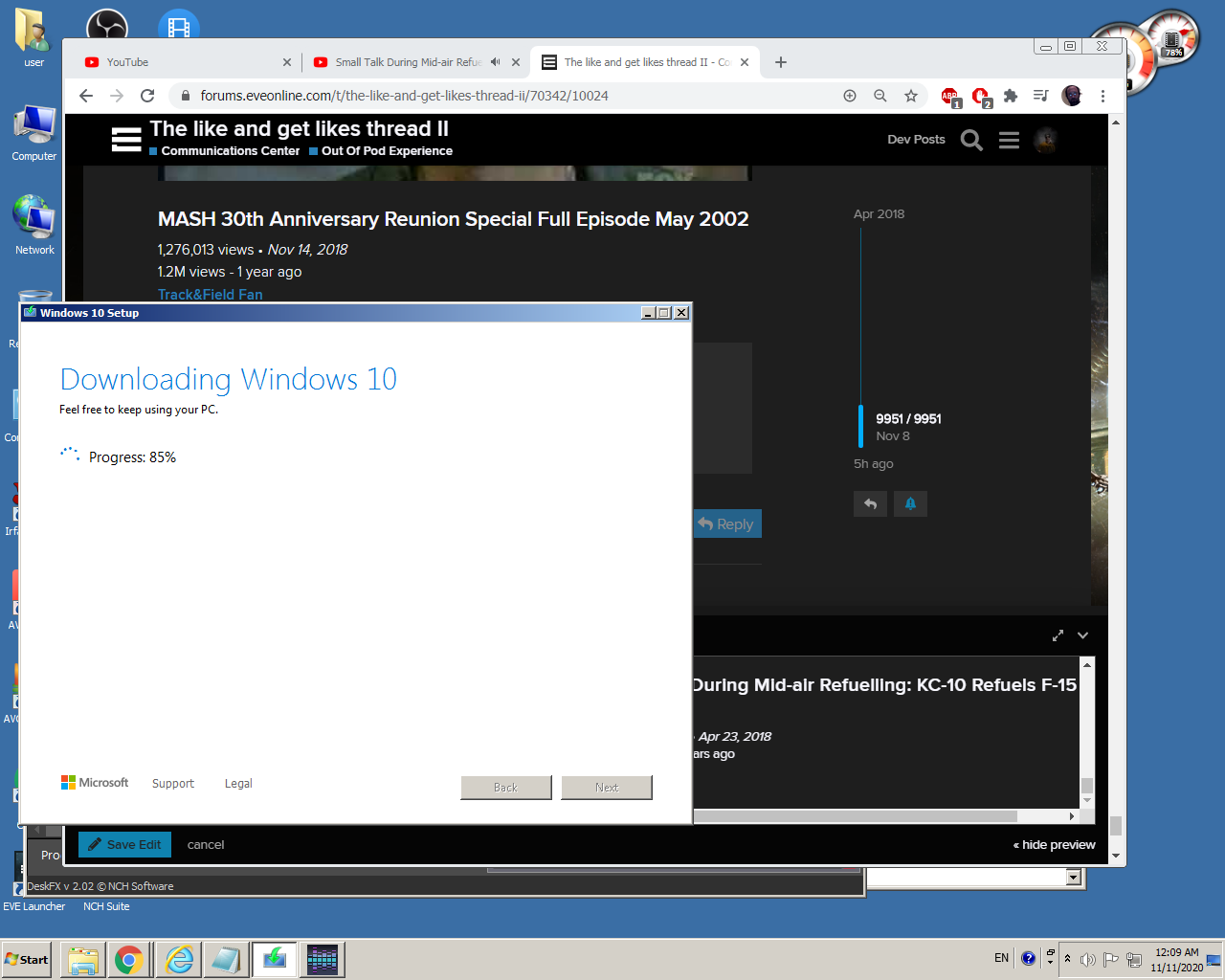Close the YouTube tab
1225x980 pixels.
(287, 62)
